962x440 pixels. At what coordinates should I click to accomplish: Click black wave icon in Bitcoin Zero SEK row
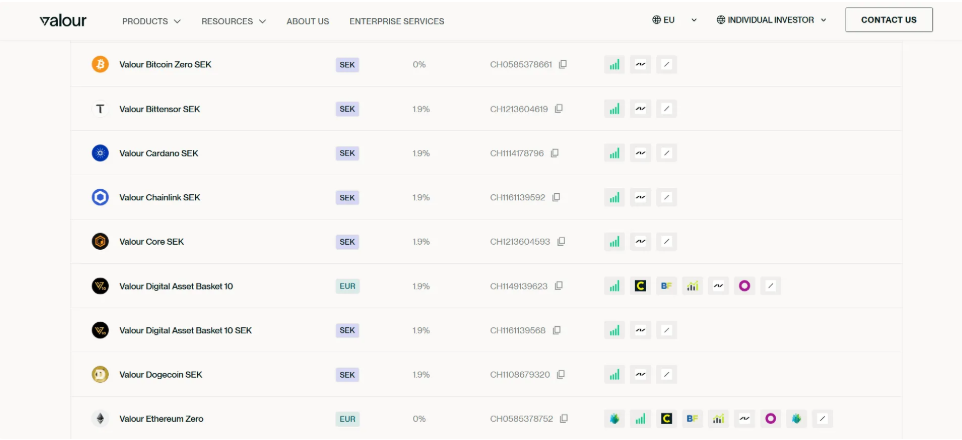[641, 64]
